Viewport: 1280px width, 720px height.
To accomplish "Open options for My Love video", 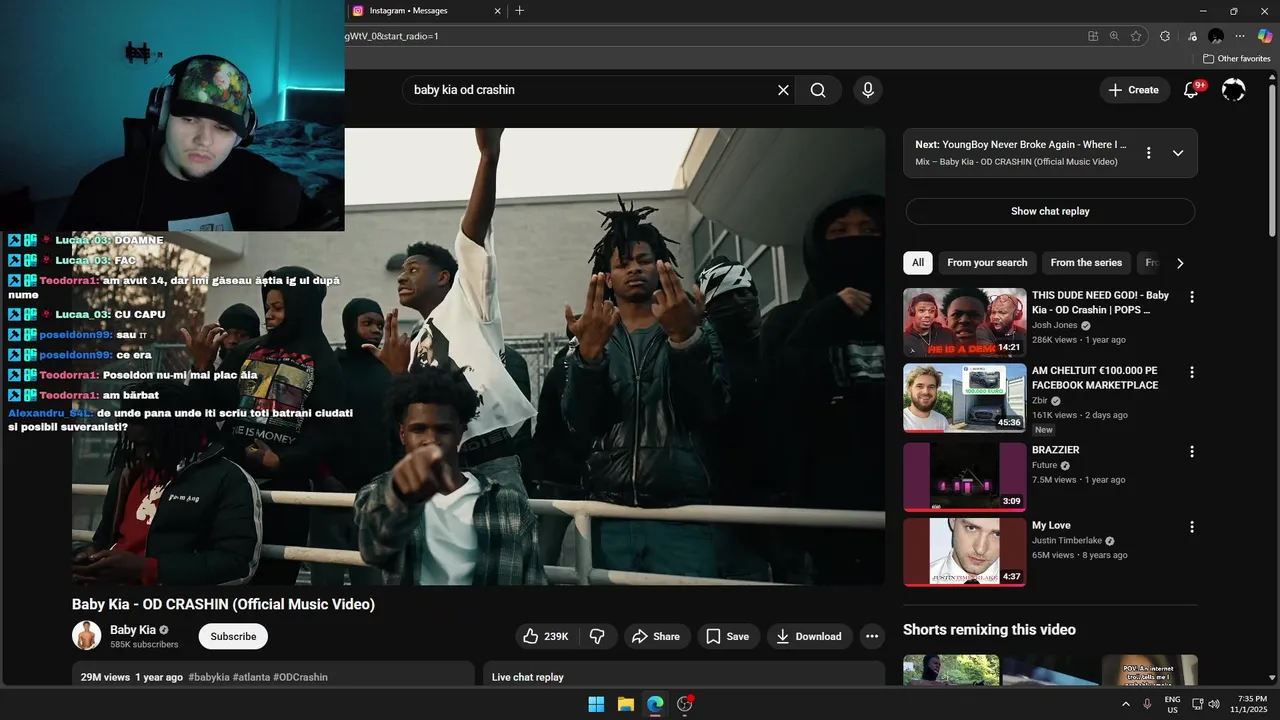I will 1191,527.
